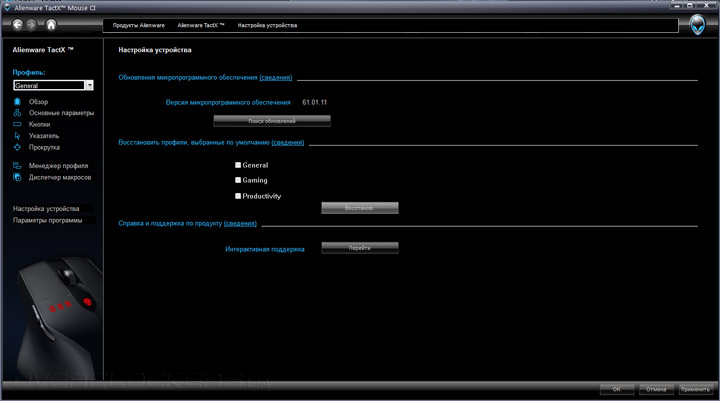Open Диспетчер макросов in the sidebar
The height and width of the screenshot is (401, 720).
[60, 177]
